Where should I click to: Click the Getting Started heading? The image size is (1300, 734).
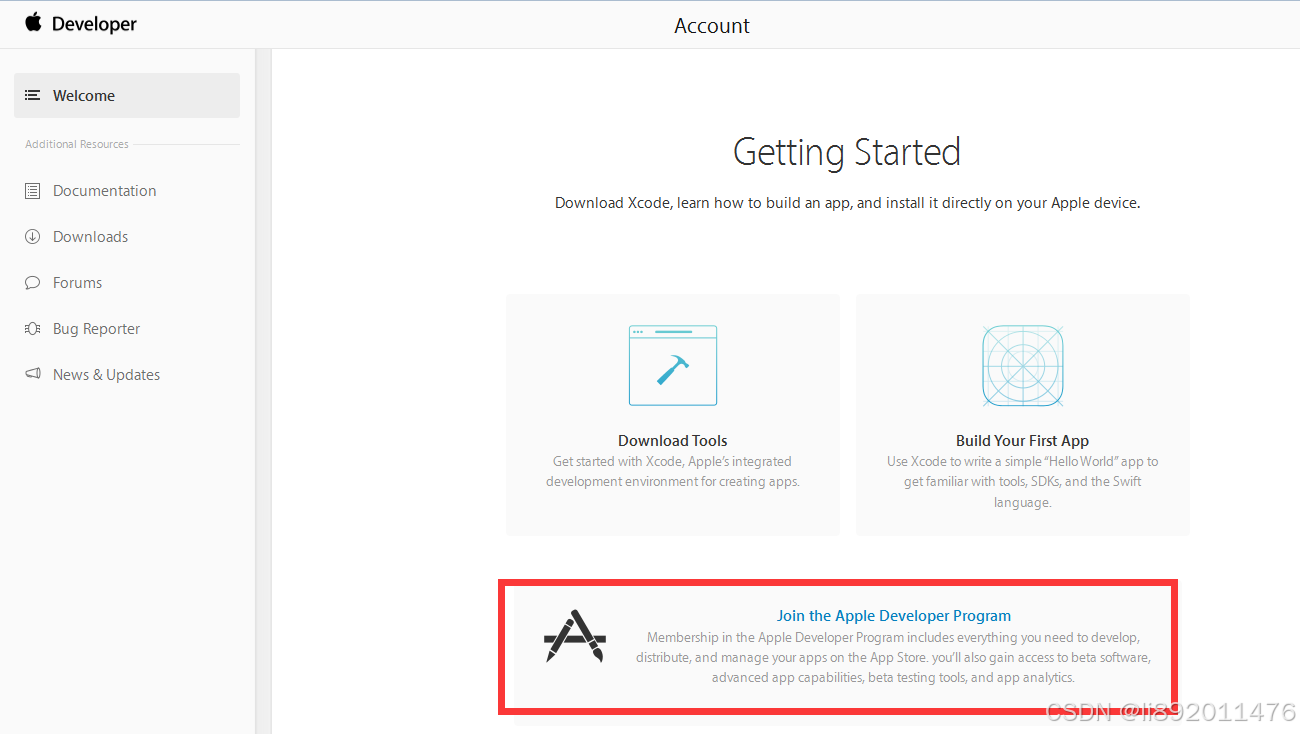pyautogui.click(x=847, y=152)
